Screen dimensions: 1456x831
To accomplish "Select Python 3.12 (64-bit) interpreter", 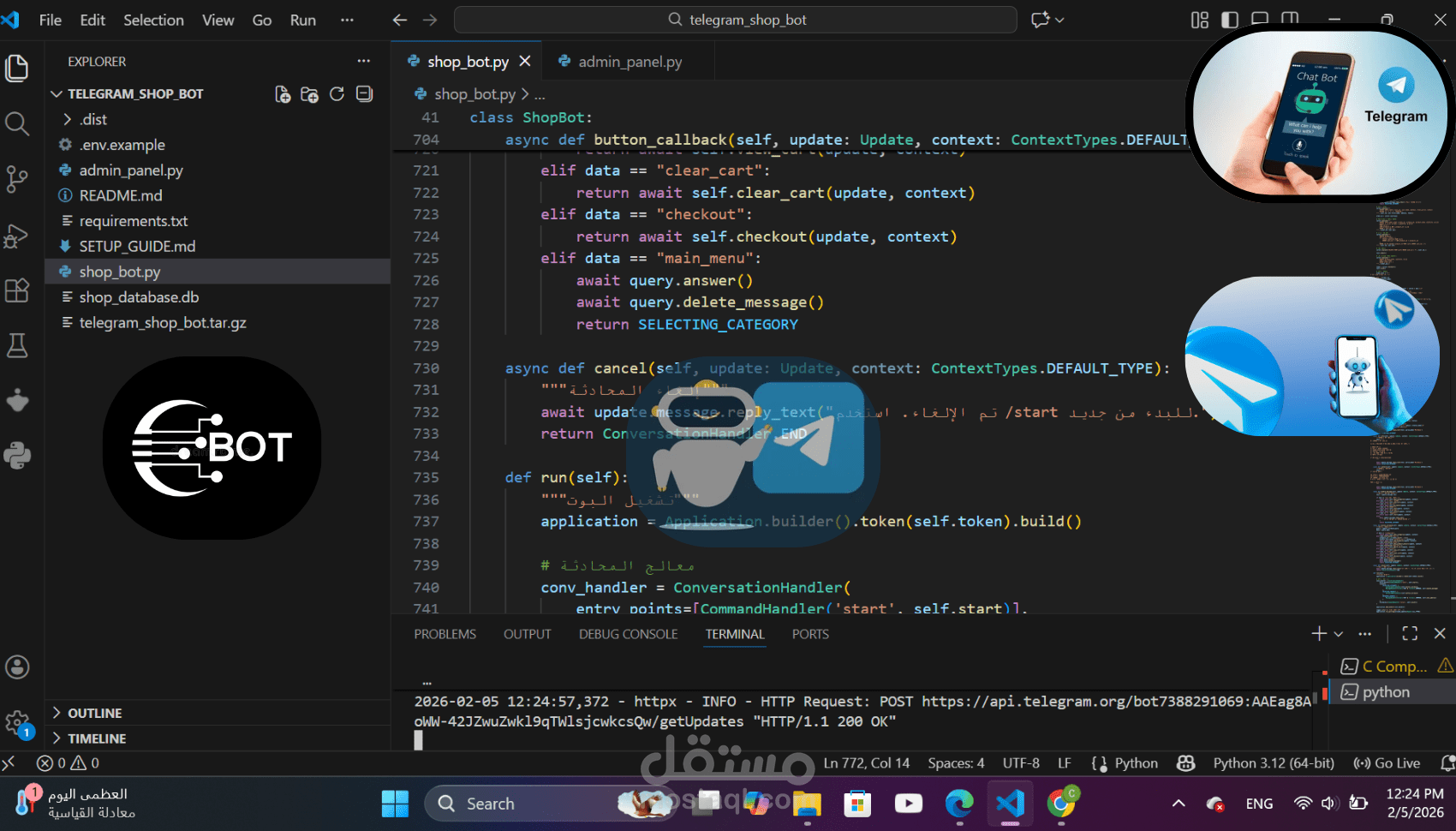I will [x=1274, y=763].
